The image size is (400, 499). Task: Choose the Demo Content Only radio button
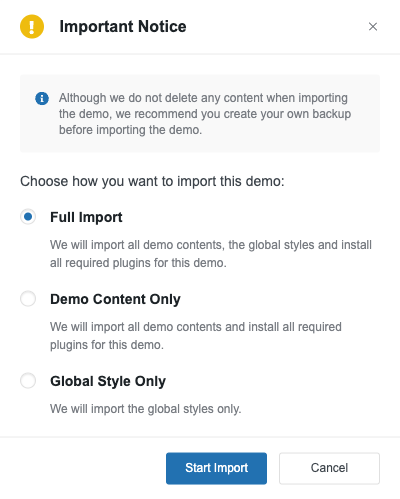(28, 299)
